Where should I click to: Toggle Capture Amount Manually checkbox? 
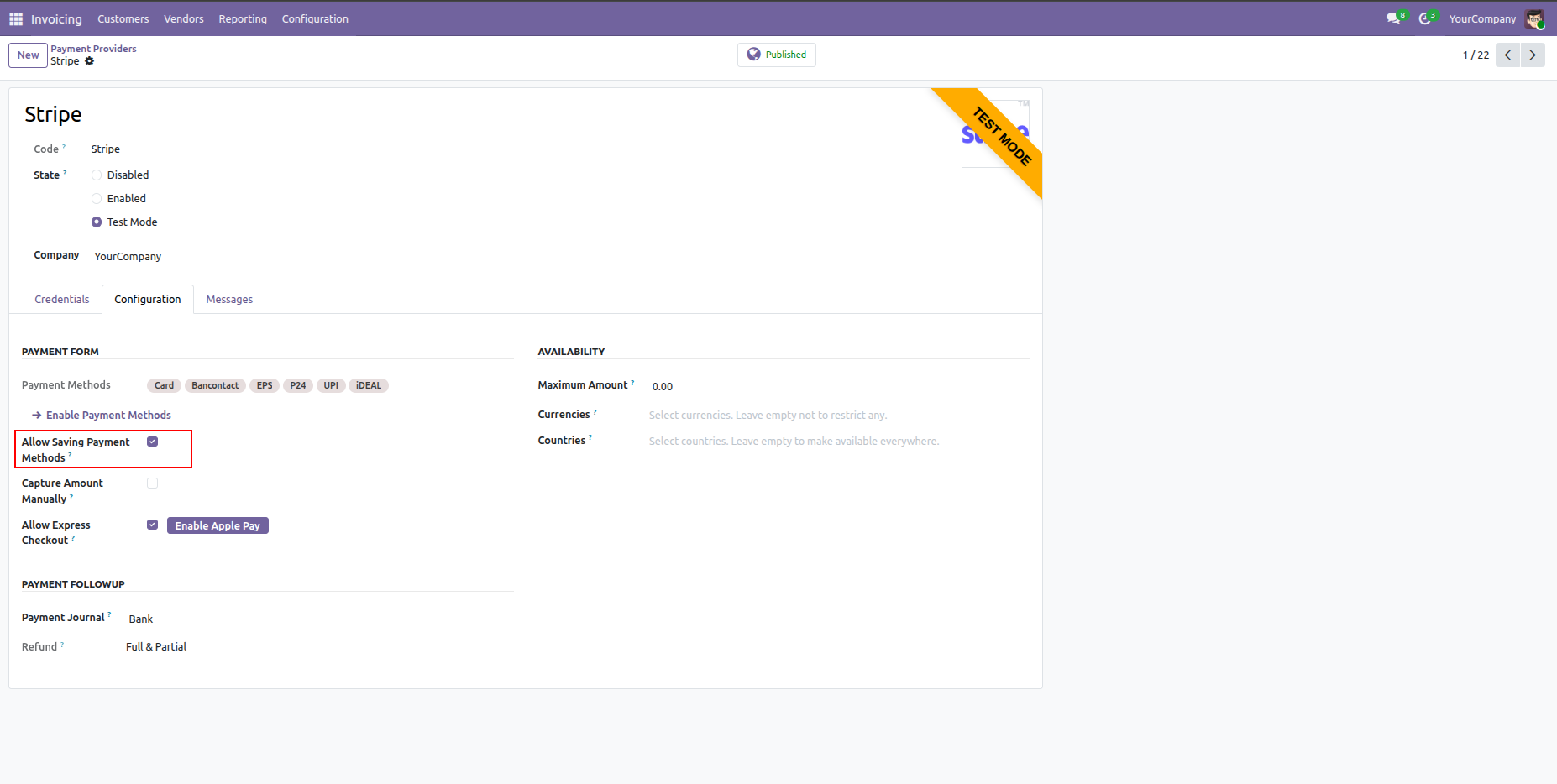152,483
